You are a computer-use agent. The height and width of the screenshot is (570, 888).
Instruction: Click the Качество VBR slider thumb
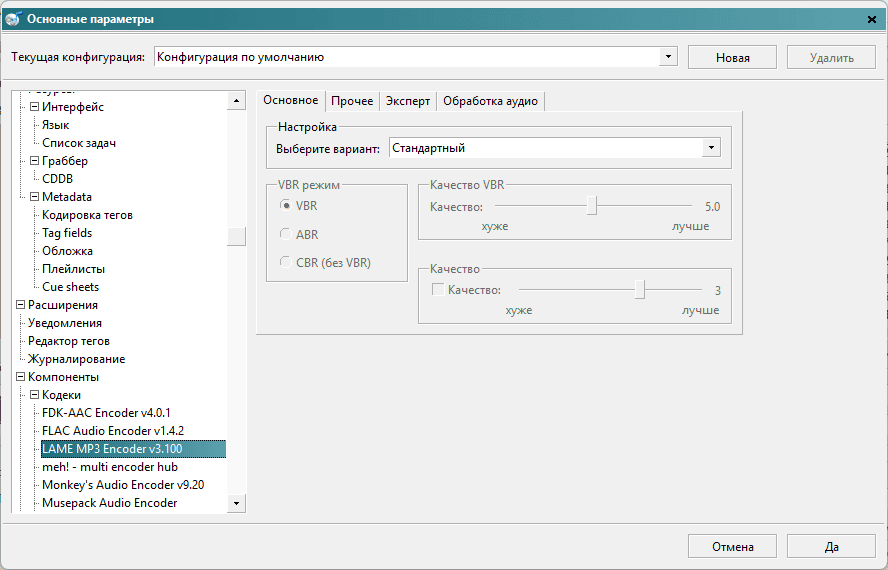click(592, 206)
